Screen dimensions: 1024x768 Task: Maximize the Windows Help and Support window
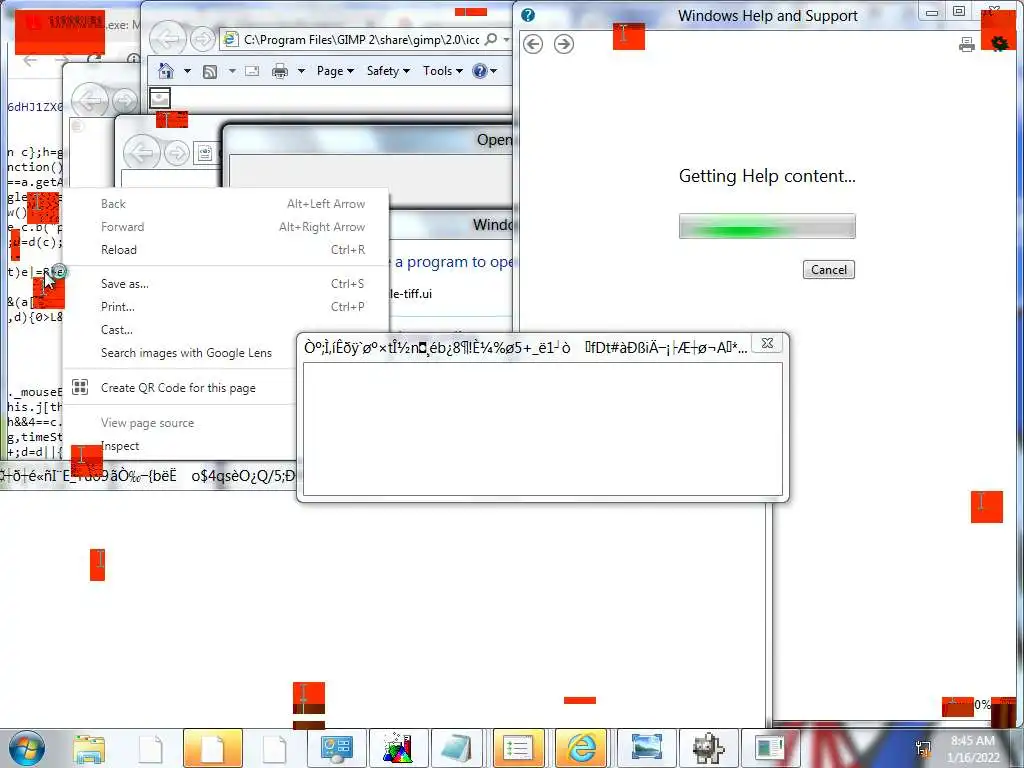[959, 11]
